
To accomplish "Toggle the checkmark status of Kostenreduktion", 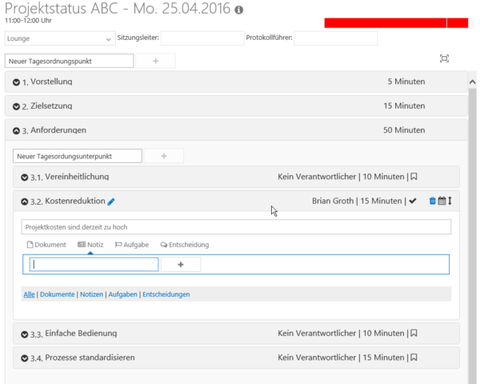I will (413, 201).
